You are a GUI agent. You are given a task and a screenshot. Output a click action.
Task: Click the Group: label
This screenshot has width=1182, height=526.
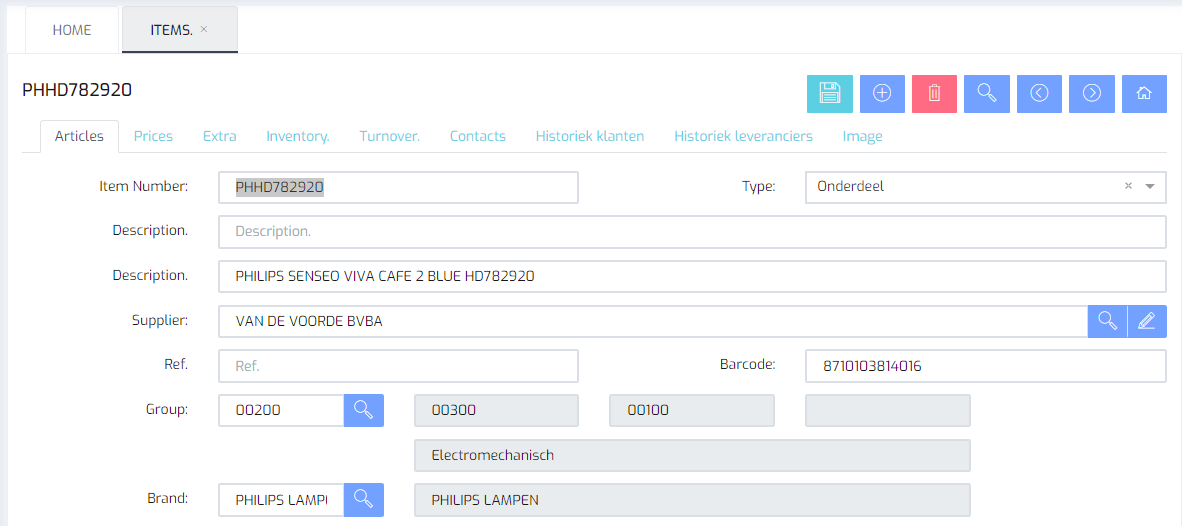(x=167, y=409)
